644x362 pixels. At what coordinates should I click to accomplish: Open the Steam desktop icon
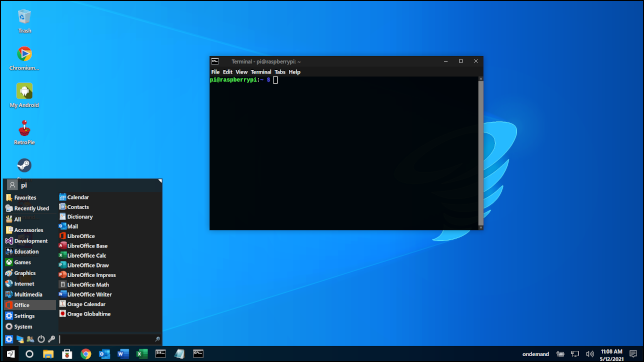click(24, 166)
